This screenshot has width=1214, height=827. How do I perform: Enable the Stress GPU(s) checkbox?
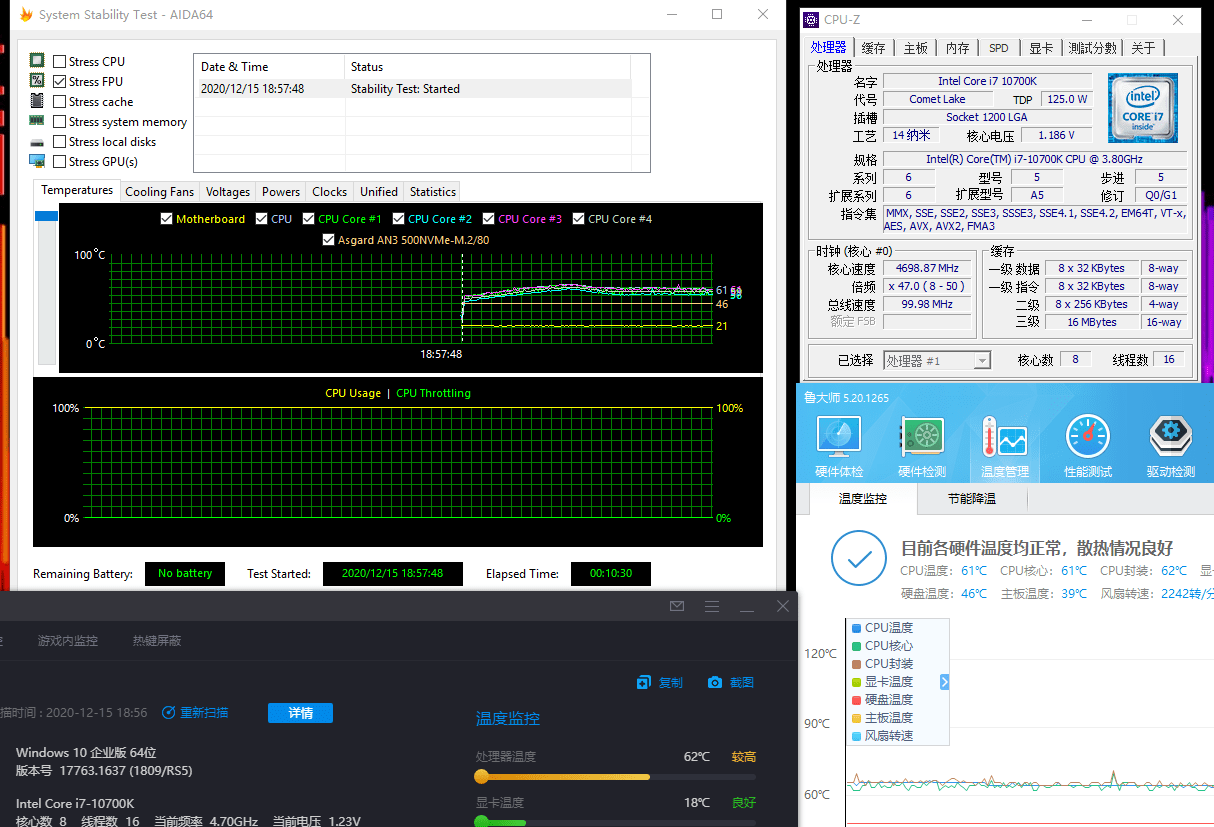tap(60, 162)
